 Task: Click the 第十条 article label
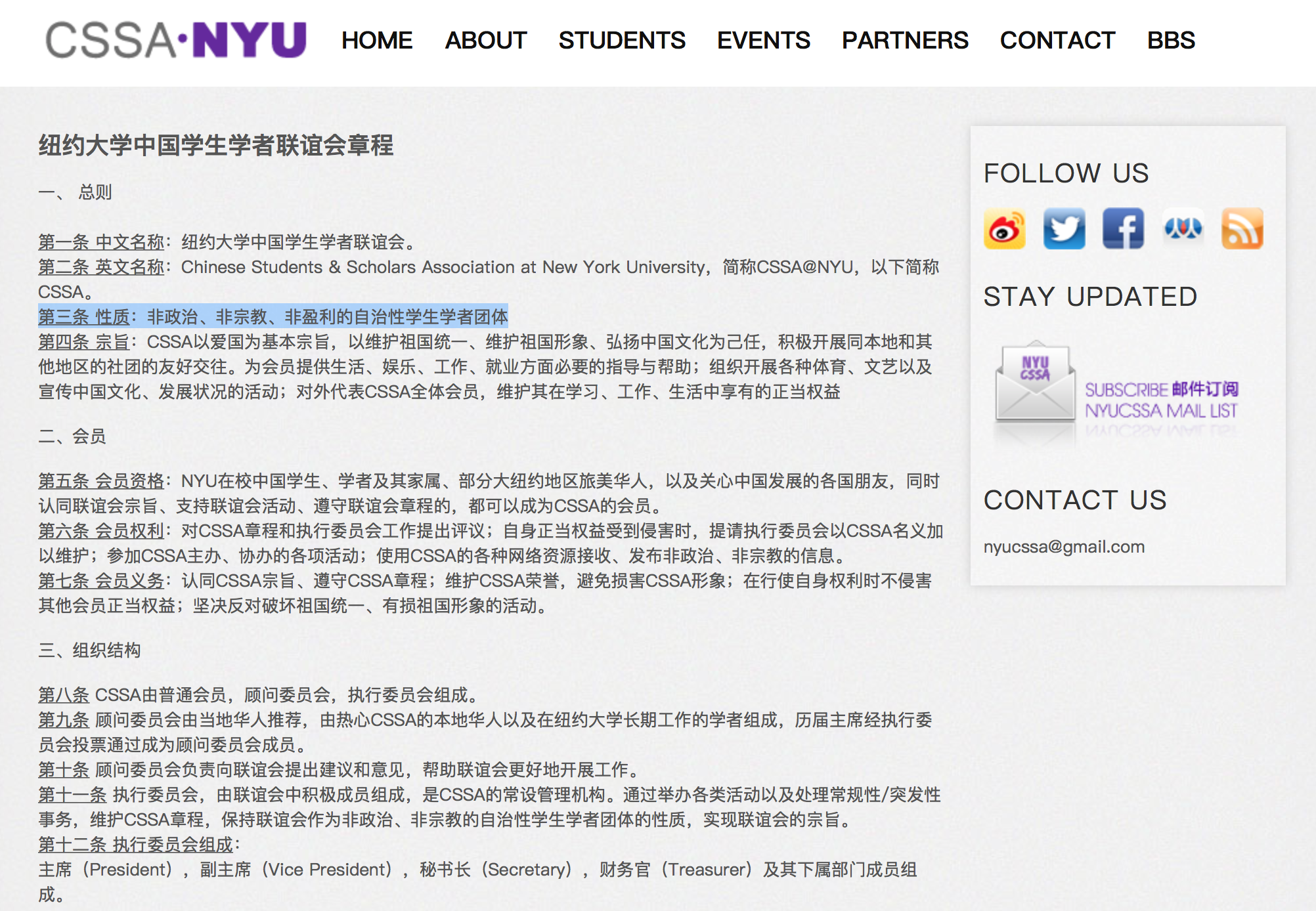[x=64, y=770]
